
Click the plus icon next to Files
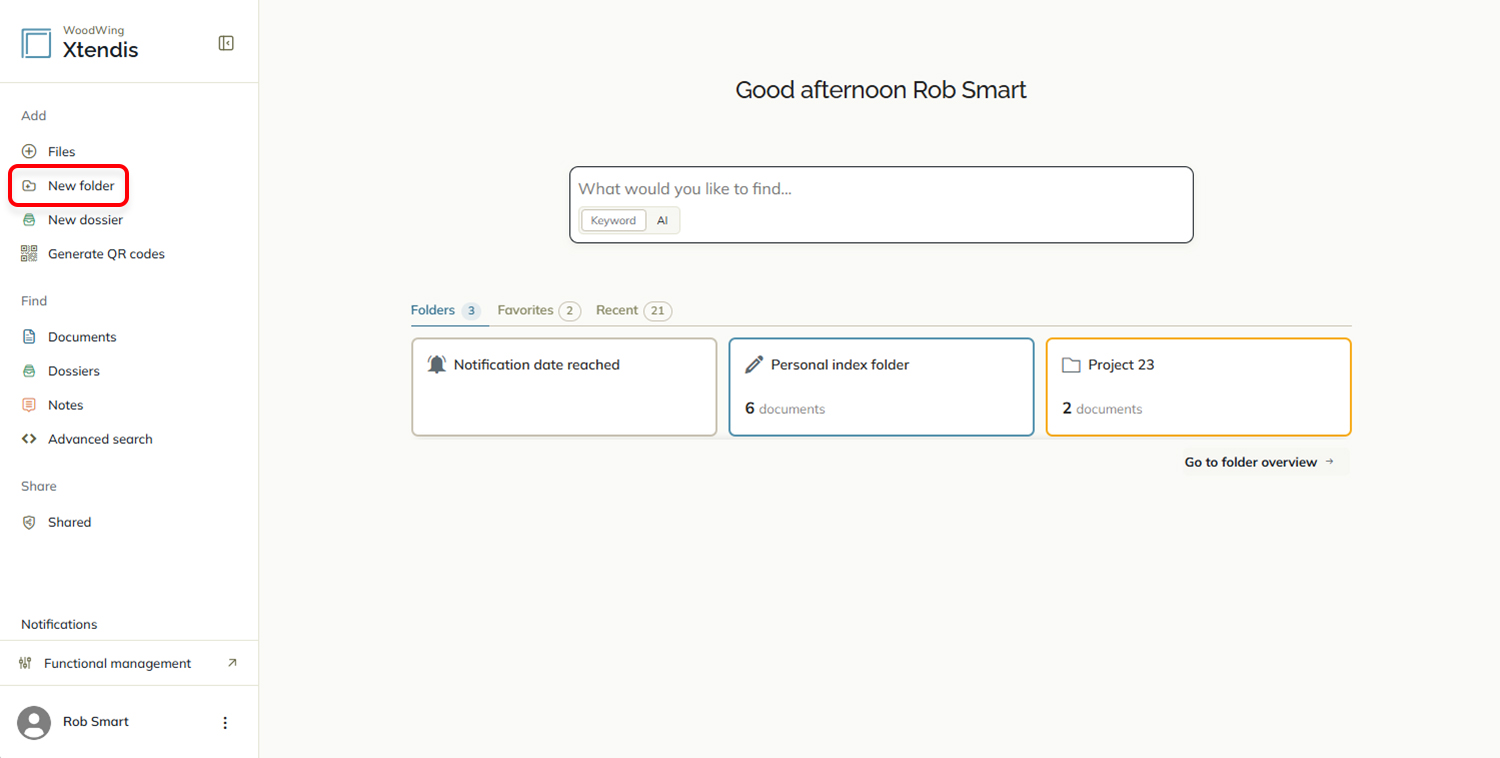pos(29,152)
